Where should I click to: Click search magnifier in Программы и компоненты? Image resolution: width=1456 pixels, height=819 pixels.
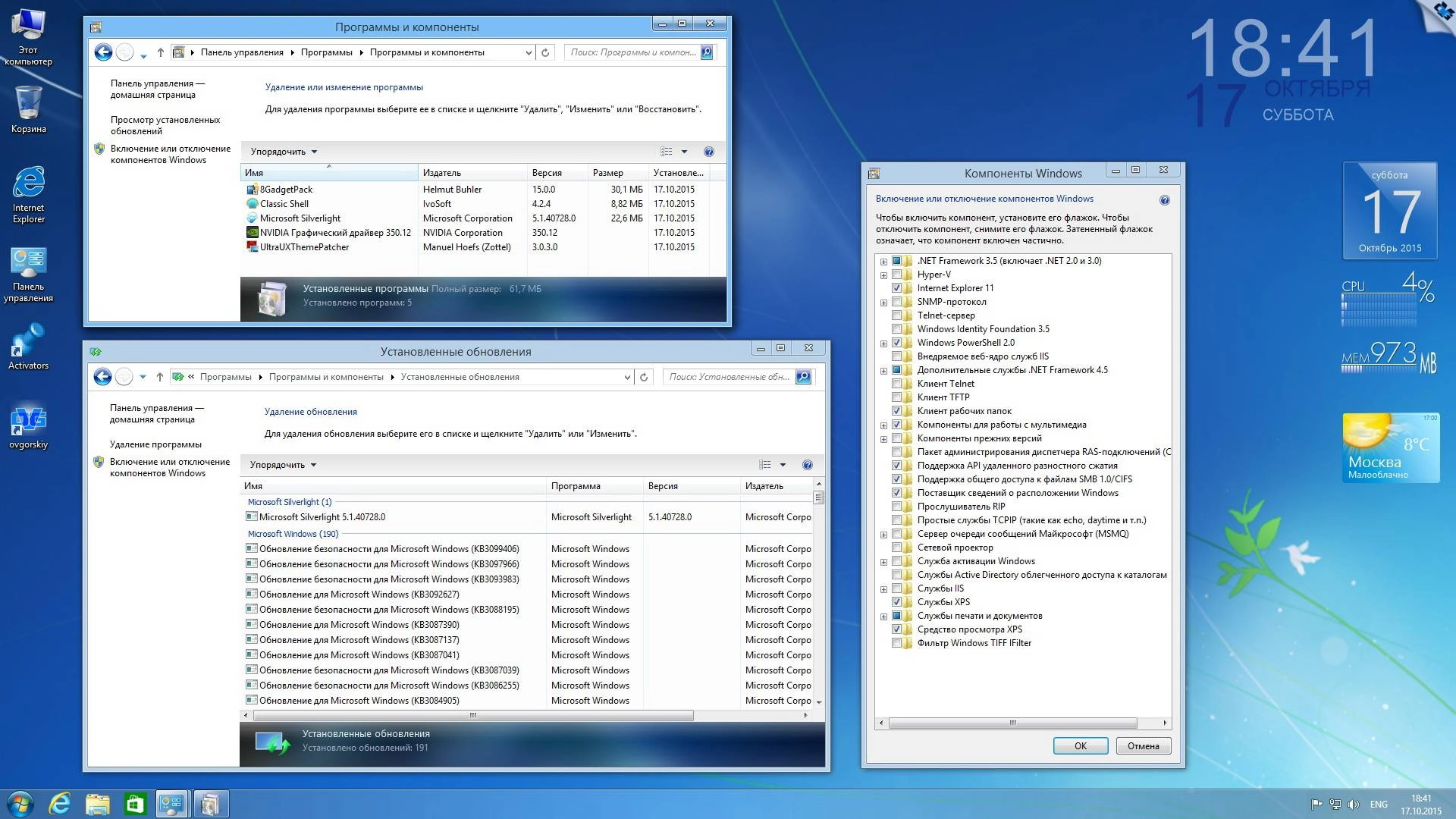[x=706, y=52]
